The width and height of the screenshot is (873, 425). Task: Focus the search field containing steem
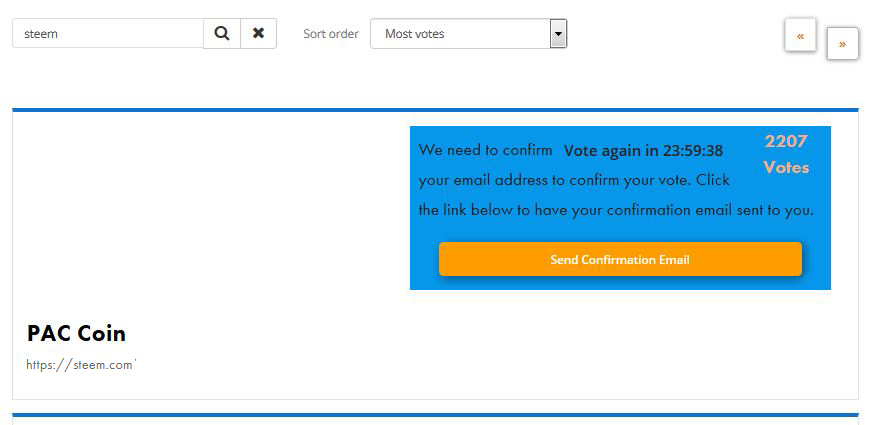pos(108,33)
